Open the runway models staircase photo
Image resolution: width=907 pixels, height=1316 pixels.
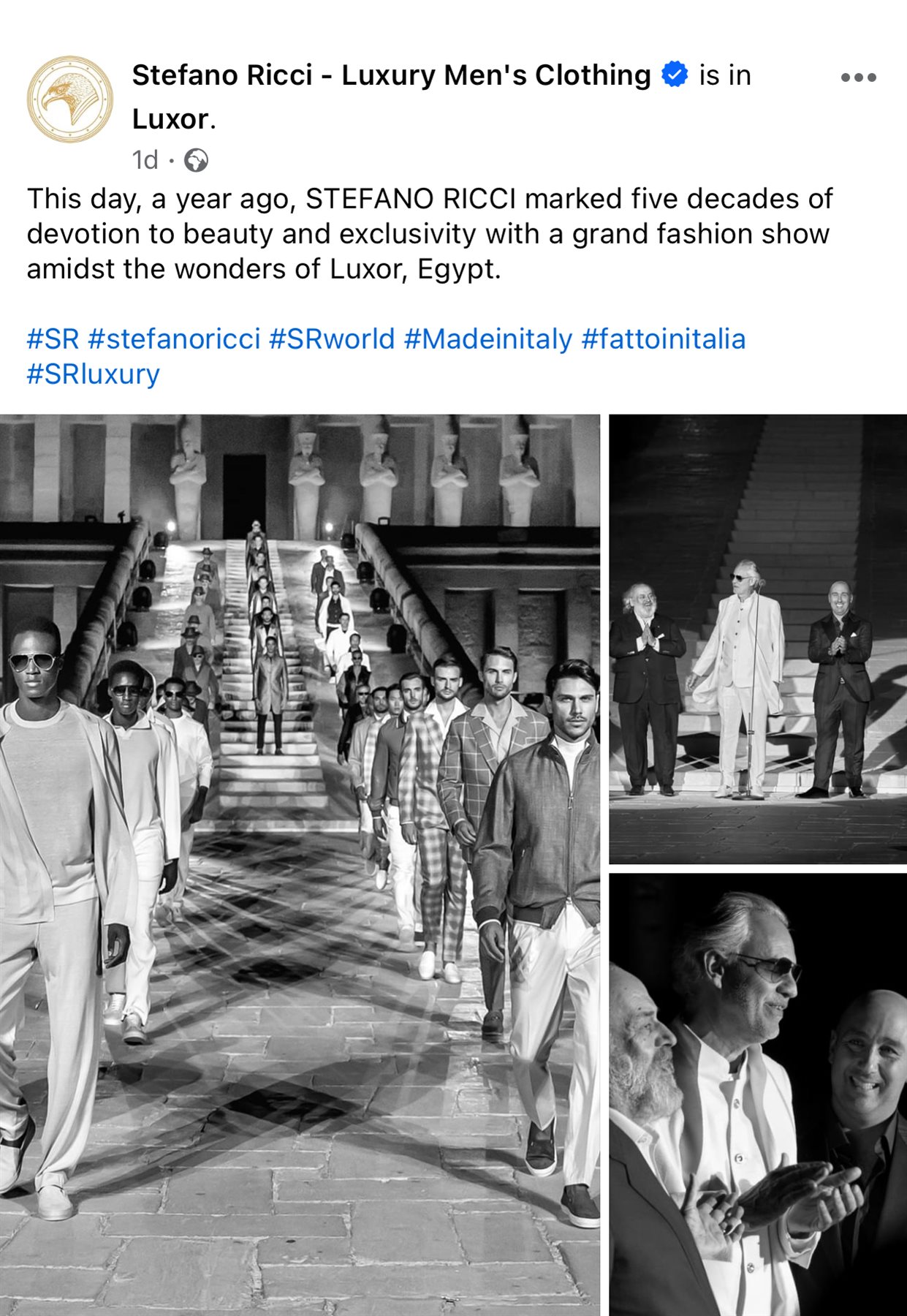click(x=300, y=865)
